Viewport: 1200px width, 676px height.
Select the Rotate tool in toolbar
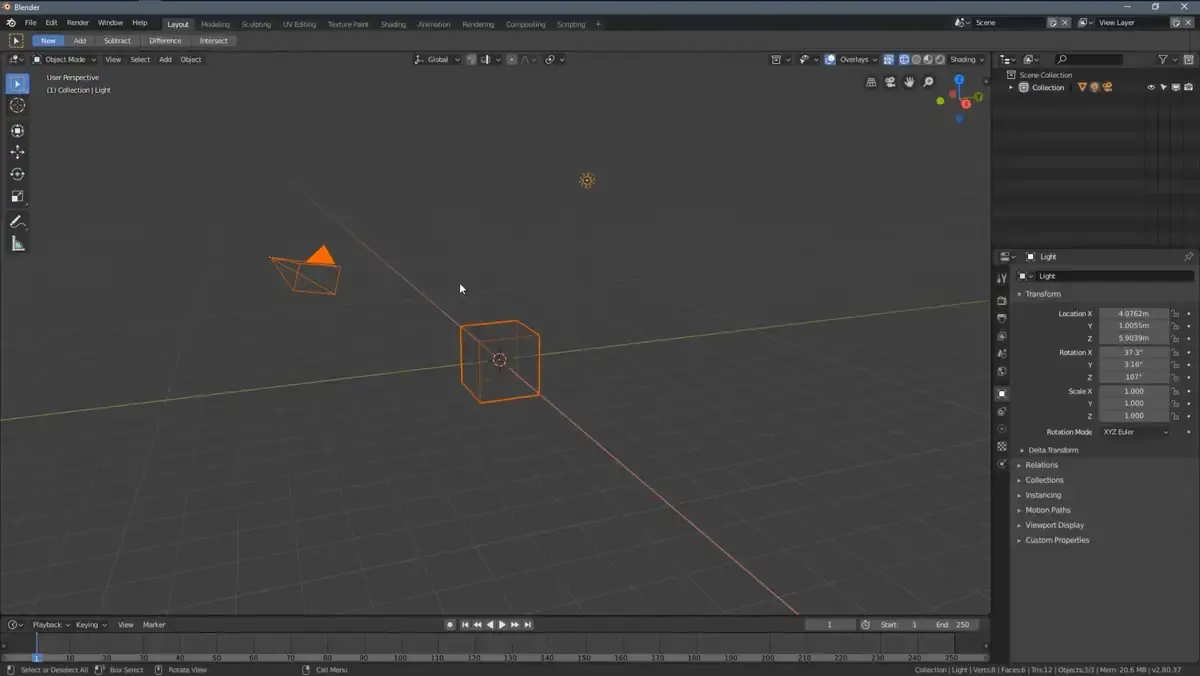(17, 174)
